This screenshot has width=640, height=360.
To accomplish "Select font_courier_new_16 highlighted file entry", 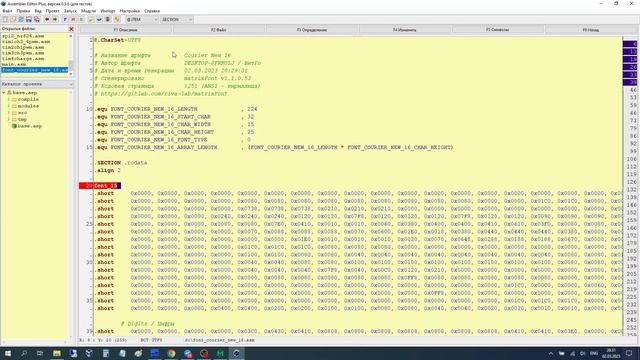I will (x=35, y=70).
